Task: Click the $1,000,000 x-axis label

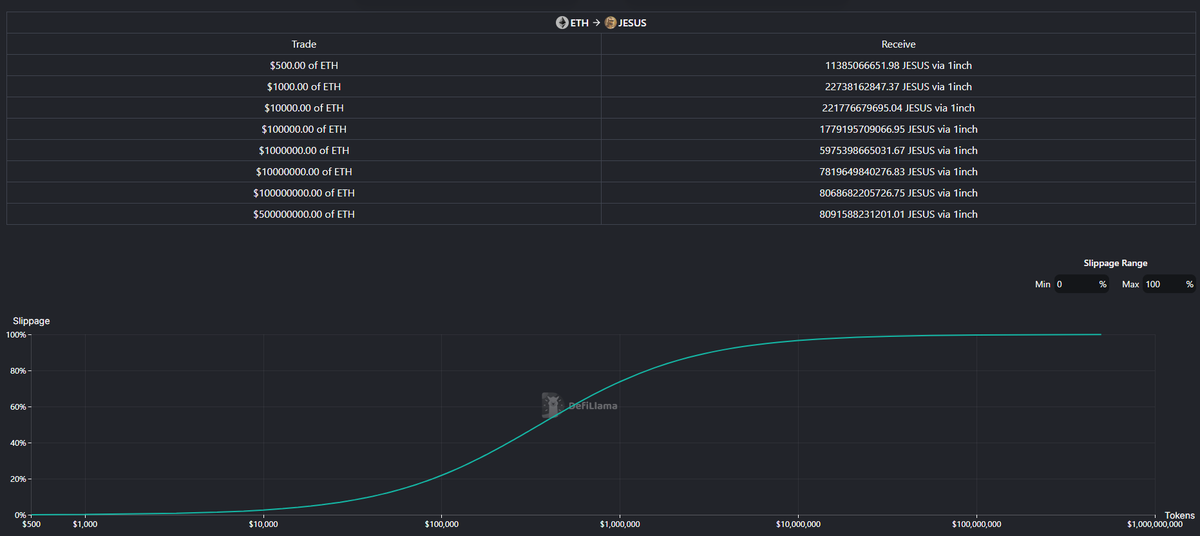Action: (x=619, y=524)
